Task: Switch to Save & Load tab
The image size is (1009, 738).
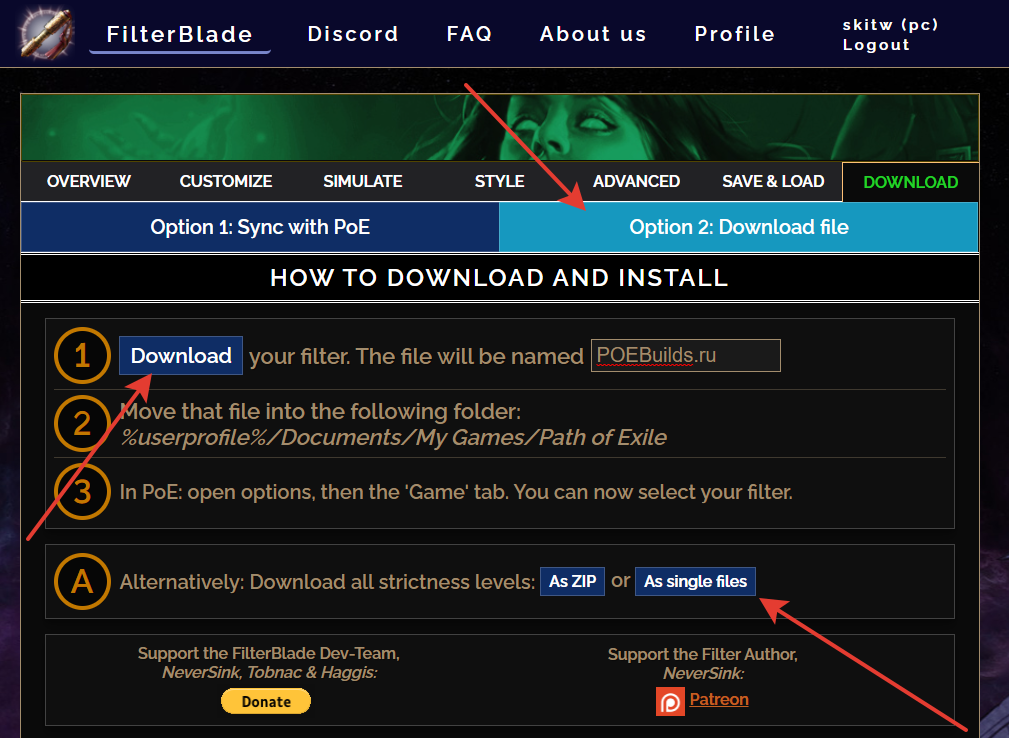Action: pyautogui.click(x=773, y=181)
